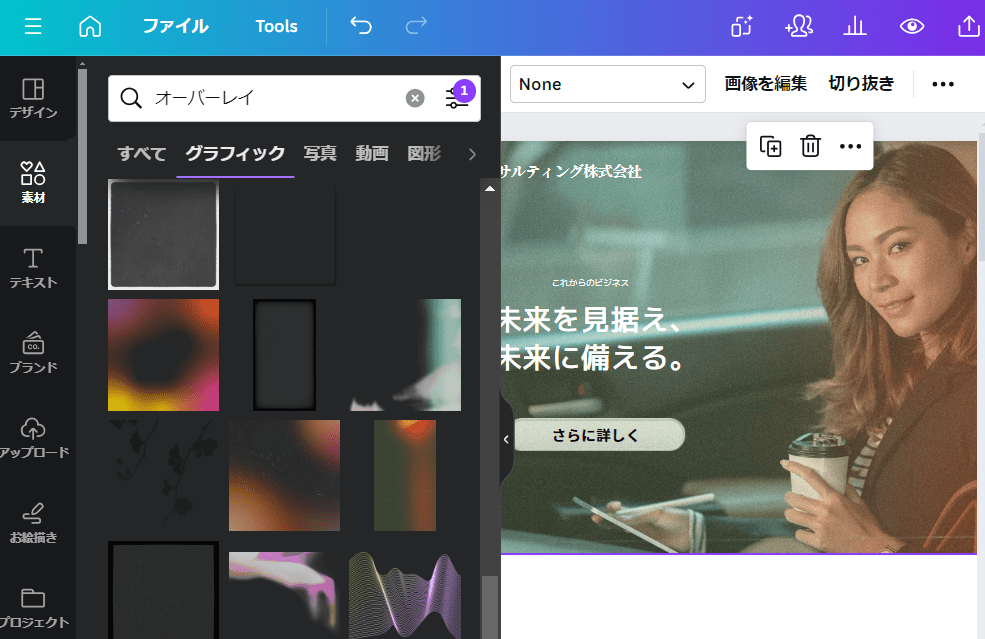This screenshot has width=985, height=639.
Task: Add collaborators via the person-plus icon
Action: tap(798, 27)
